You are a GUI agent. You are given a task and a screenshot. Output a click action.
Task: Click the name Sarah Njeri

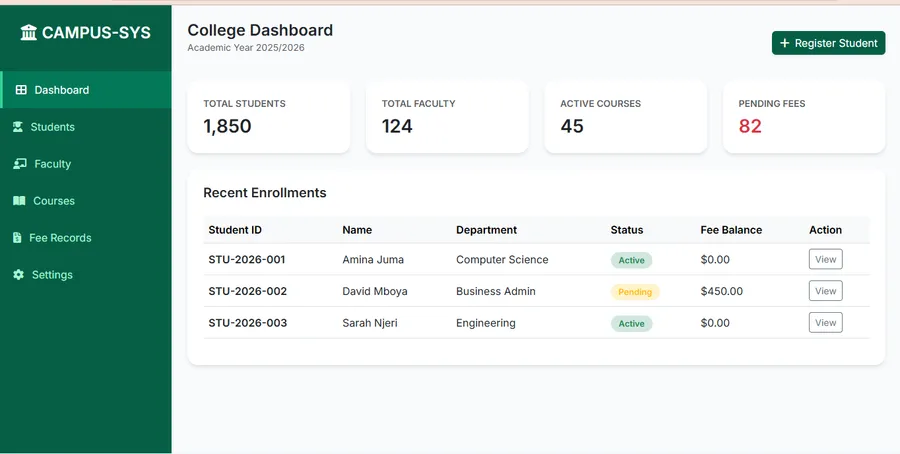[x=370, y=323]
